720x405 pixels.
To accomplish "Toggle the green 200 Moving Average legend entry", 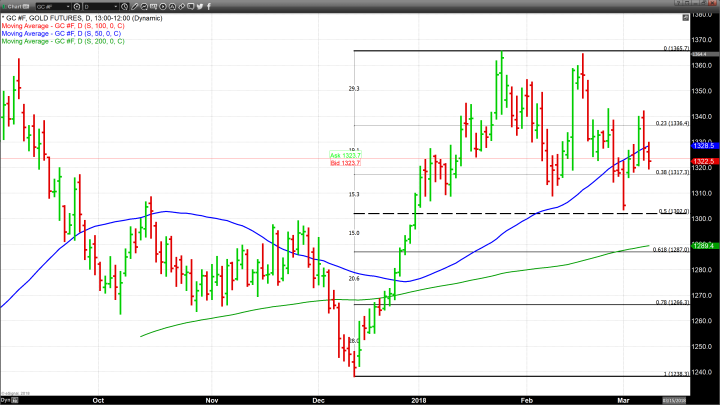I will point(60,40).
